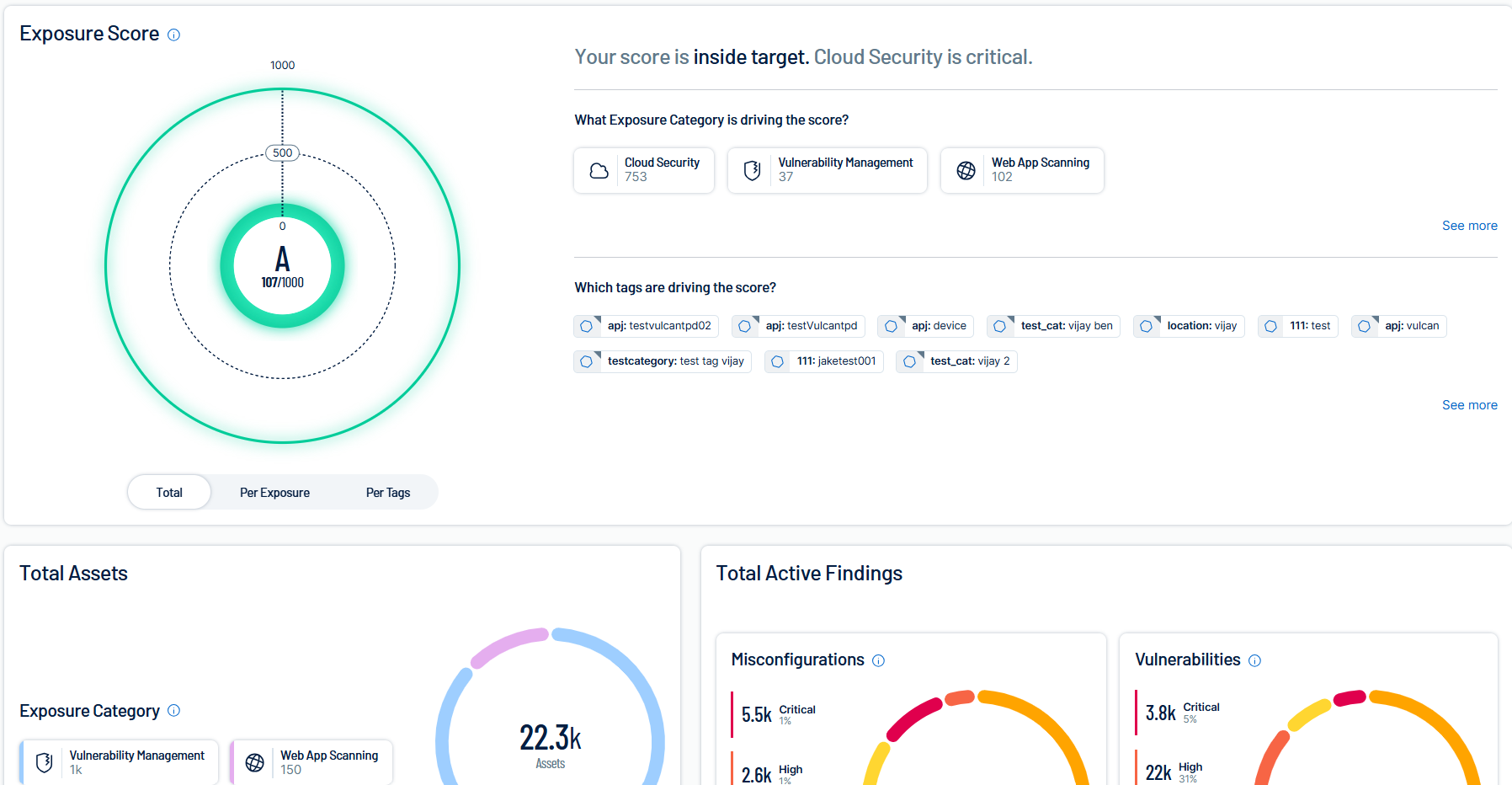Click the 111: jaketest001 tag

point(824,361)
